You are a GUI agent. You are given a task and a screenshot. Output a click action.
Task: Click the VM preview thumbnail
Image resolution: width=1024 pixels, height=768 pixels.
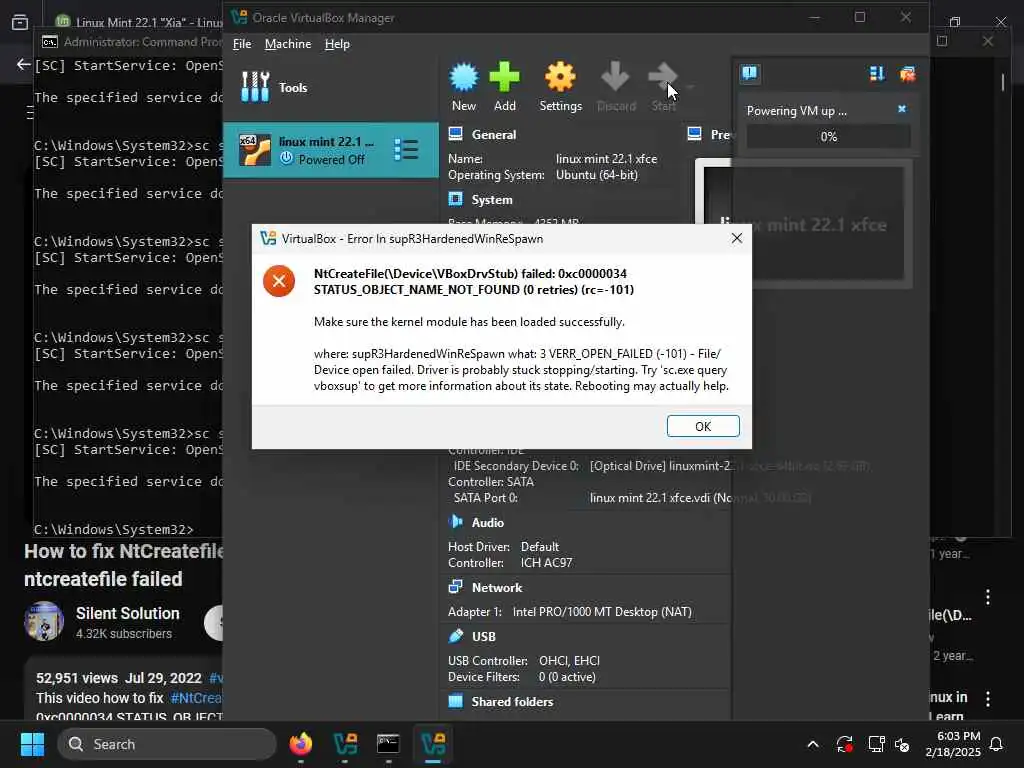tap(803, 224)
